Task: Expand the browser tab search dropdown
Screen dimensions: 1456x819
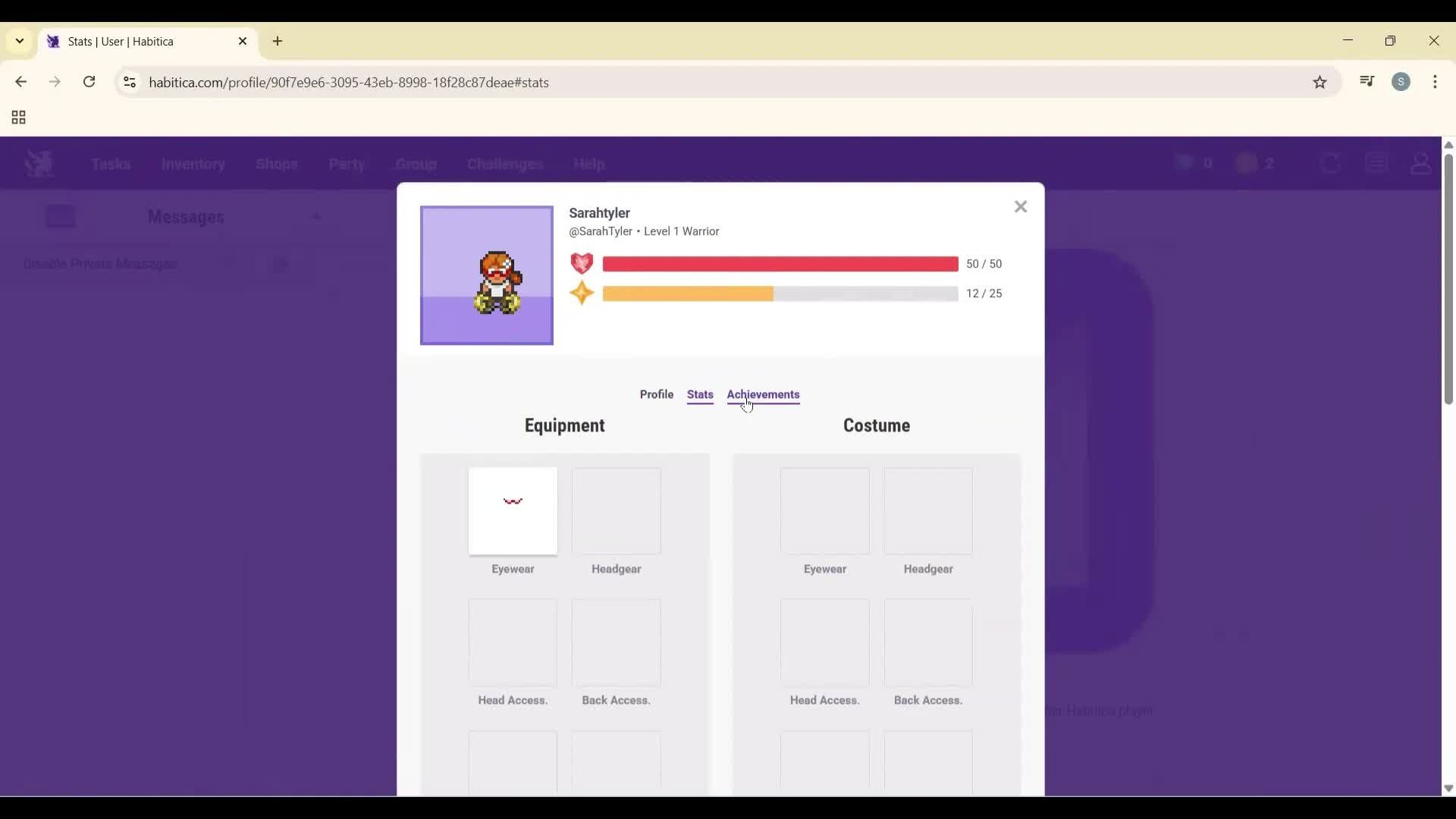Action: 18,42
